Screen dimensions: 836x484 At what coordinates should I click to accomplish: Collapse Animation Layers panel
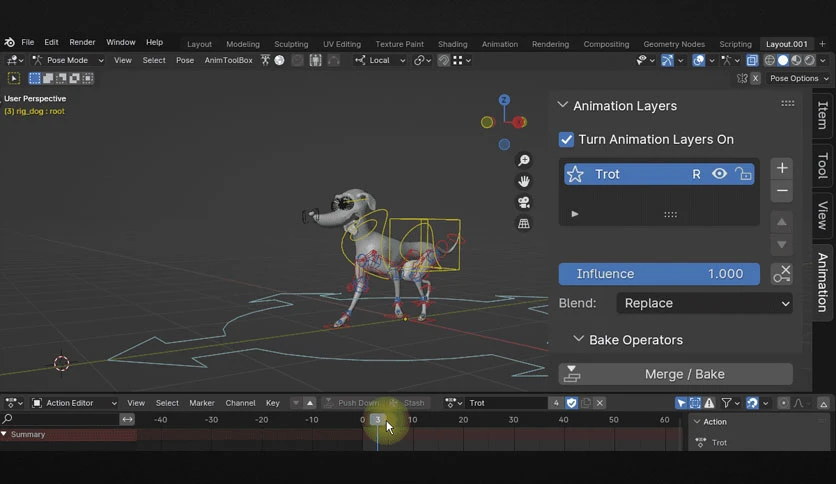coord(562,105)
